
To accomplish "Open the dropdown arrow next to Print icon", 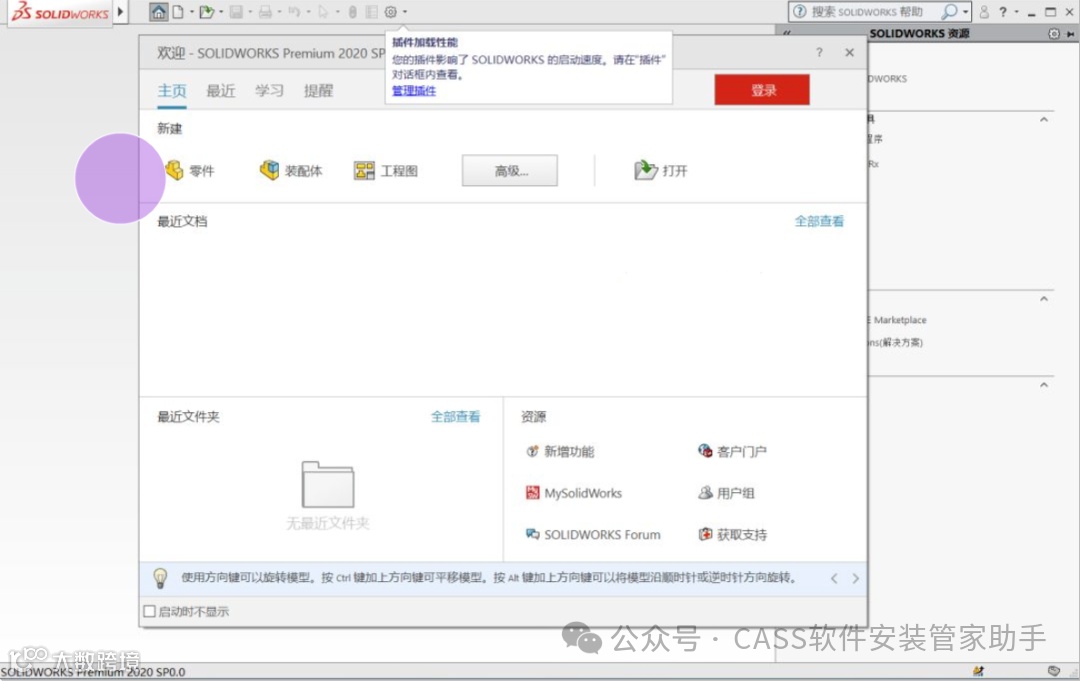I will coord(279,12).
